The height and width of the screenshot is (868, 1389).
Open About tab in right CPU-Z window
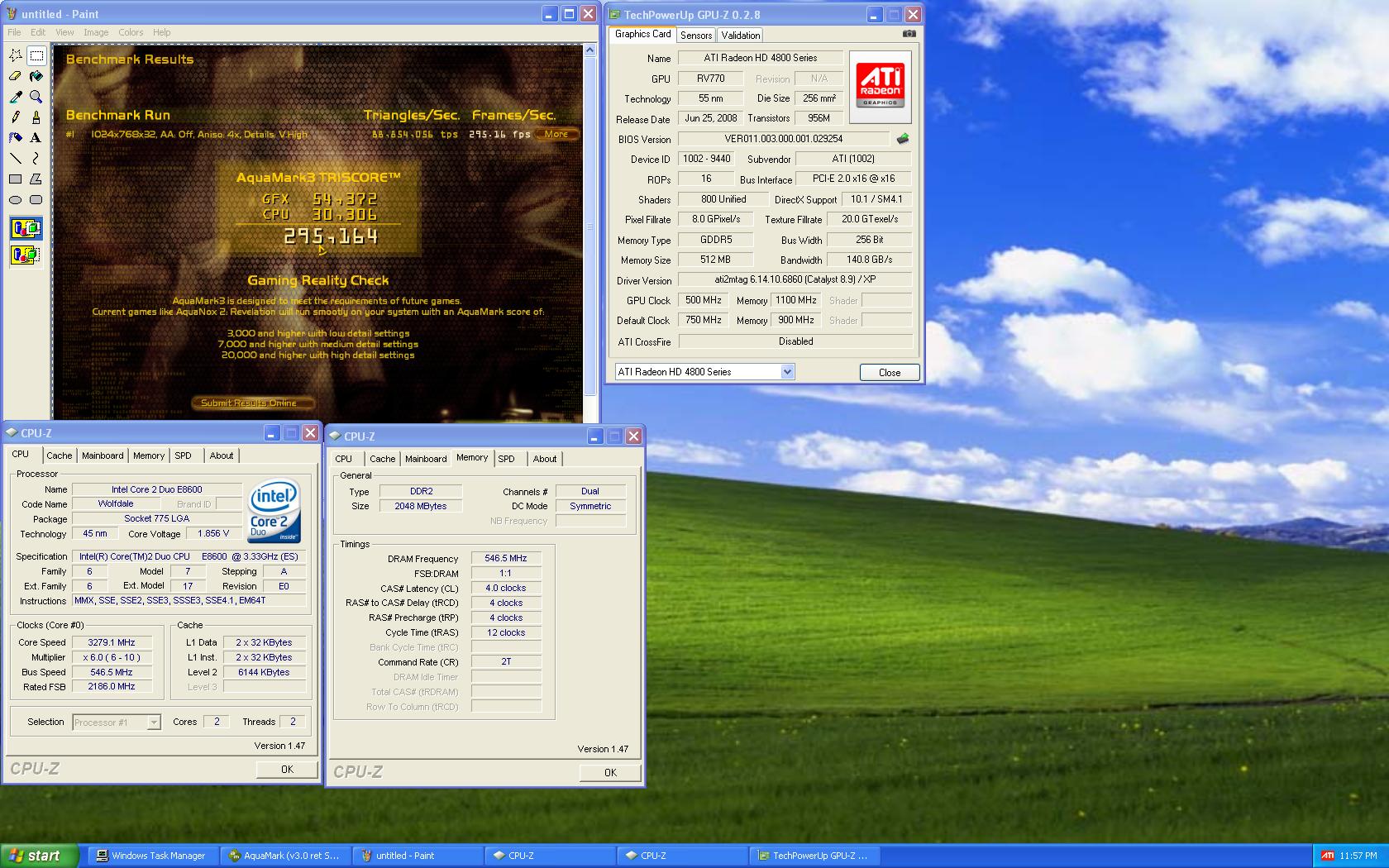point(545,459)
